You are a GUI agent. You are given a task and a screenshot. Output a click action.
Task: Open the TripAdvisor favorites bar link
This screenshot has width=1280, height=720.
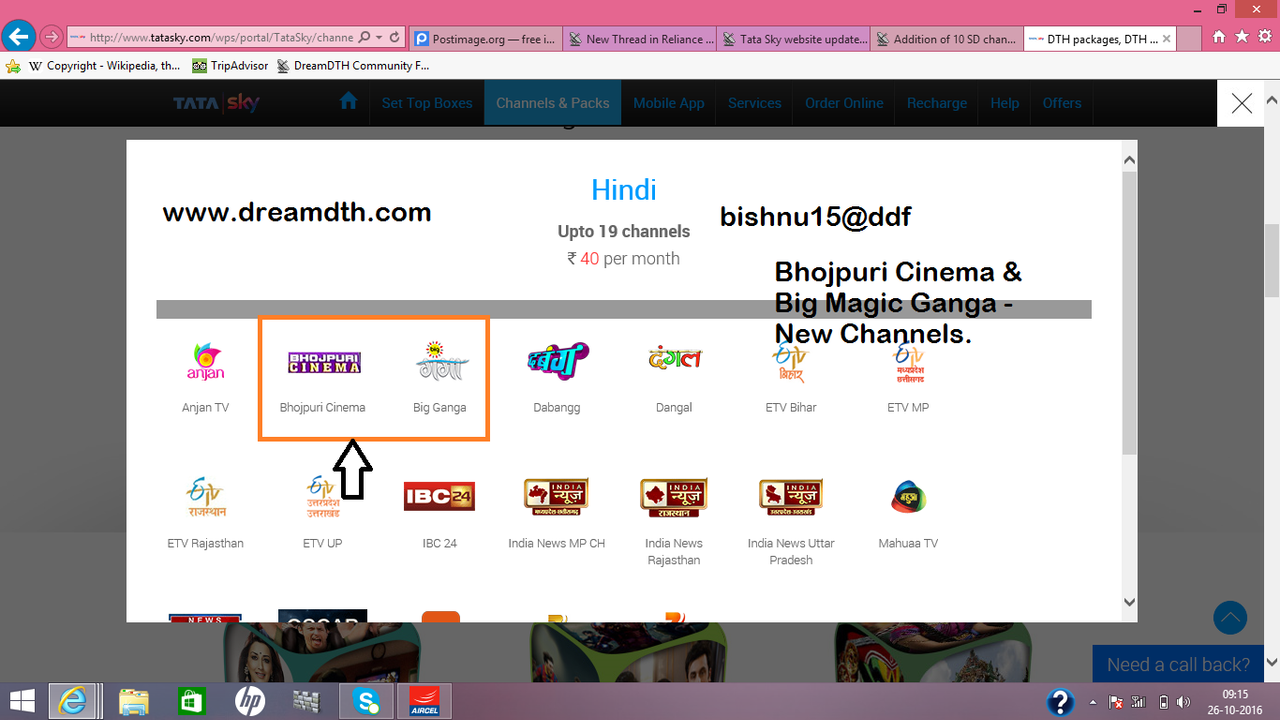tap(231, 66)
